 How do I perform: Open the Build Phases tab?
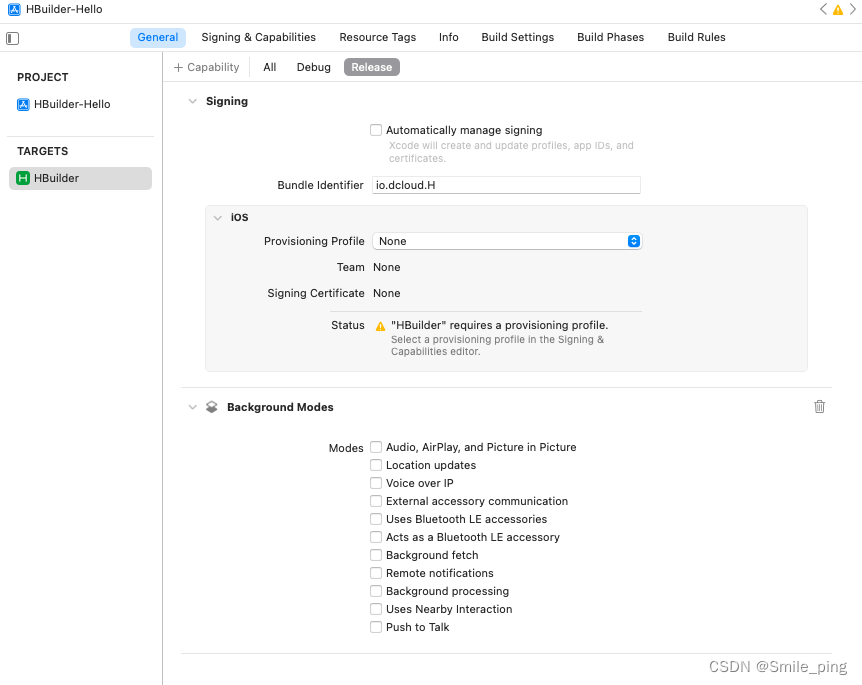pos(611,37)
